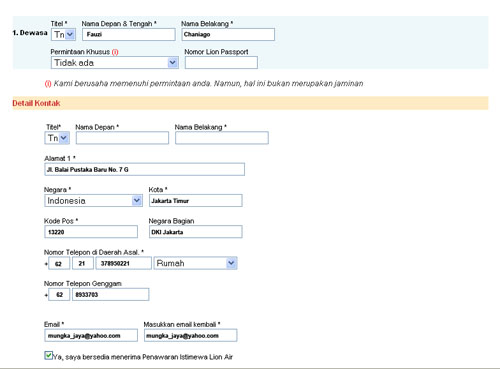Expand the Permintaan Khusus Tidak ada dropdown
Viewport: 500px width, 369px height.
tap(115, 63)
